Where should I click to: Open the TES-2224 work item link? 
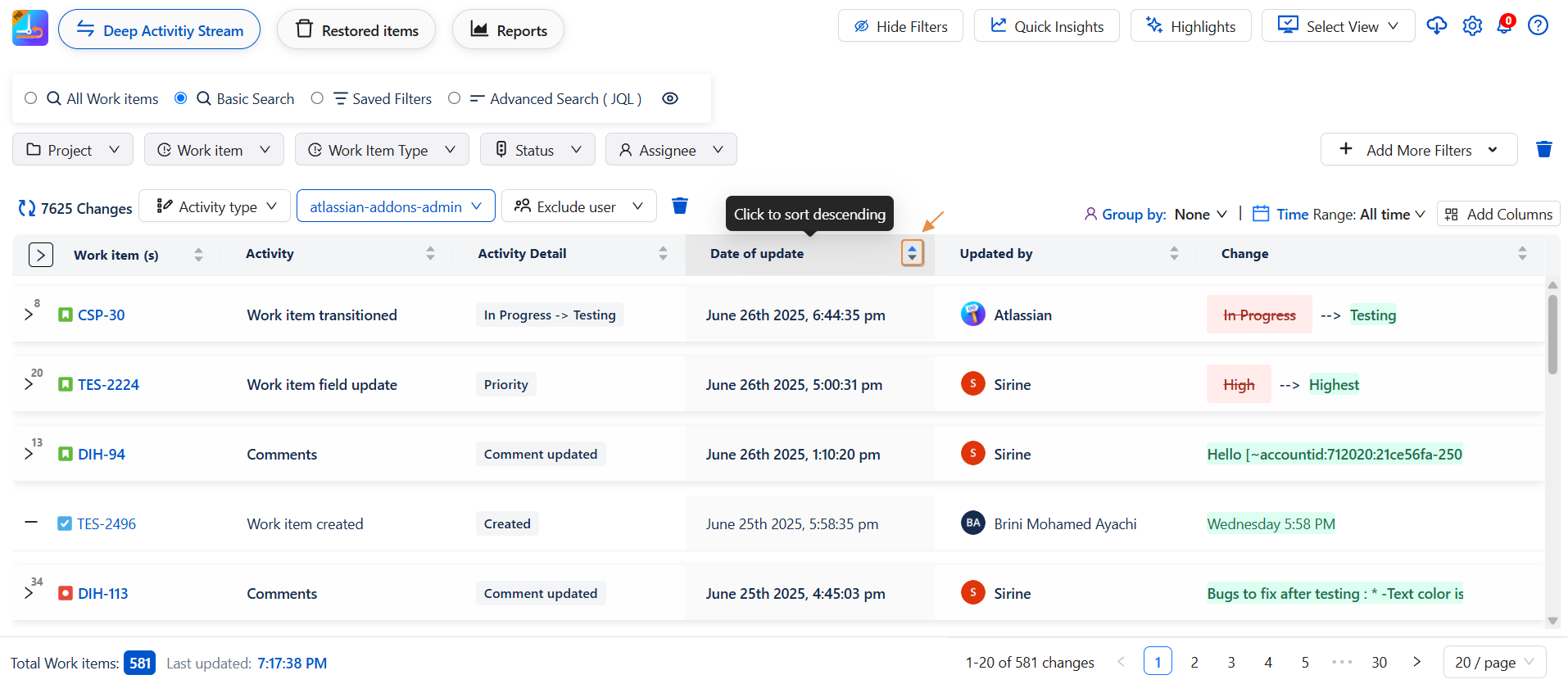pyautogui.click(x=108, y=385)
